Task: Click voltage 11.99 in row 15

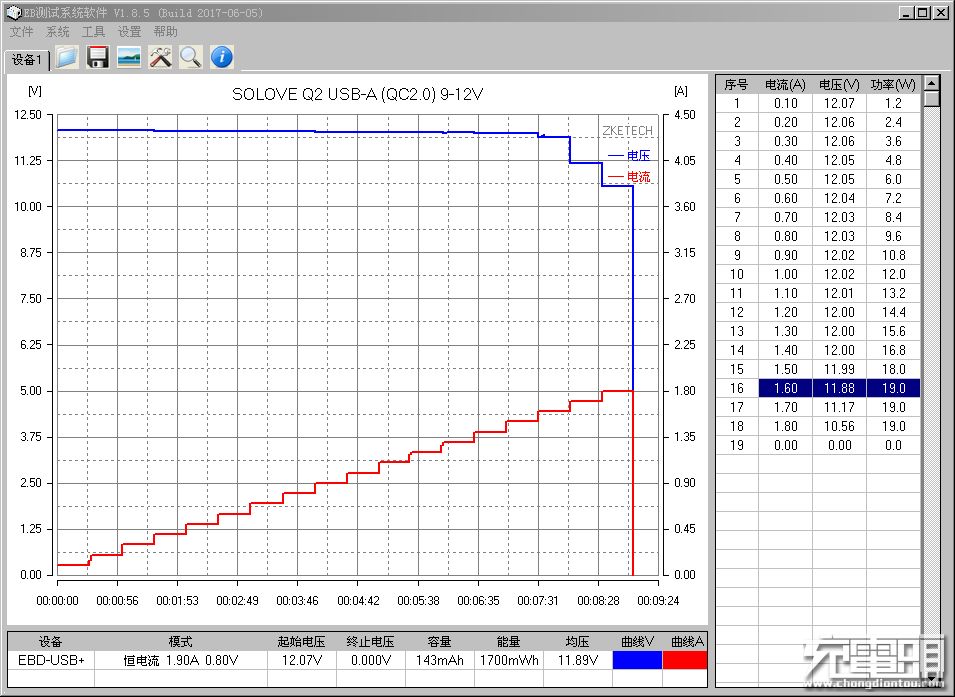Action: (839, 369)
